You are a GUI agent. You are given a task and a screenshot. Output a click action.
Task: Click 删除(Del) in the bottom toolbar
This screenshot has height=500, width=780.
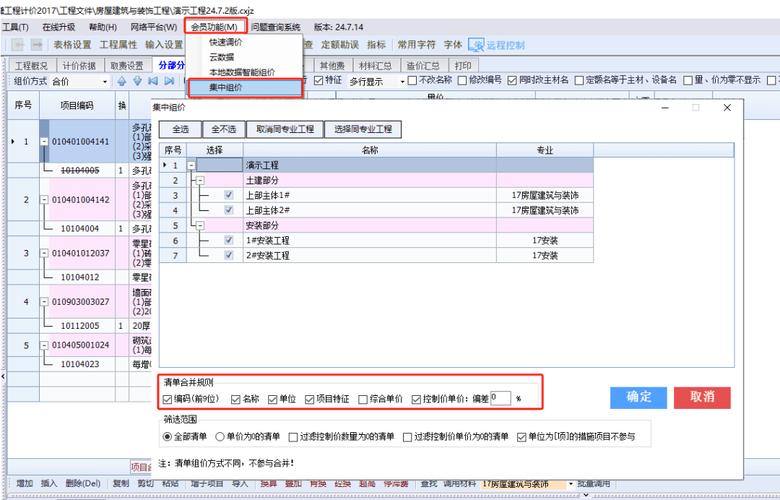[x=83, y=484]
